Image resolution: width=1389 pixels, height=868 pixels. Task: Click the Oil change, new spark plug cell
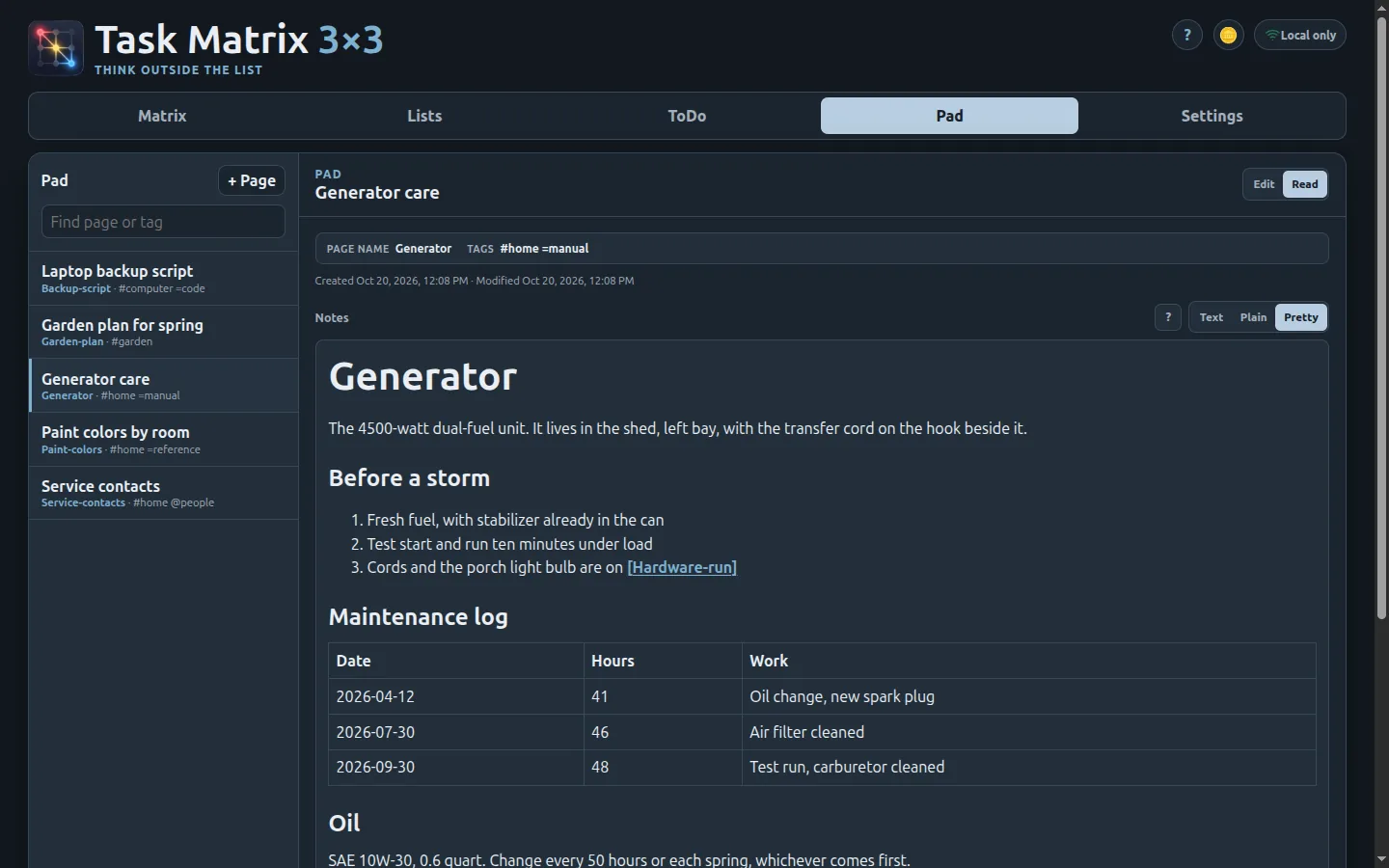(x=1029, y=696)
